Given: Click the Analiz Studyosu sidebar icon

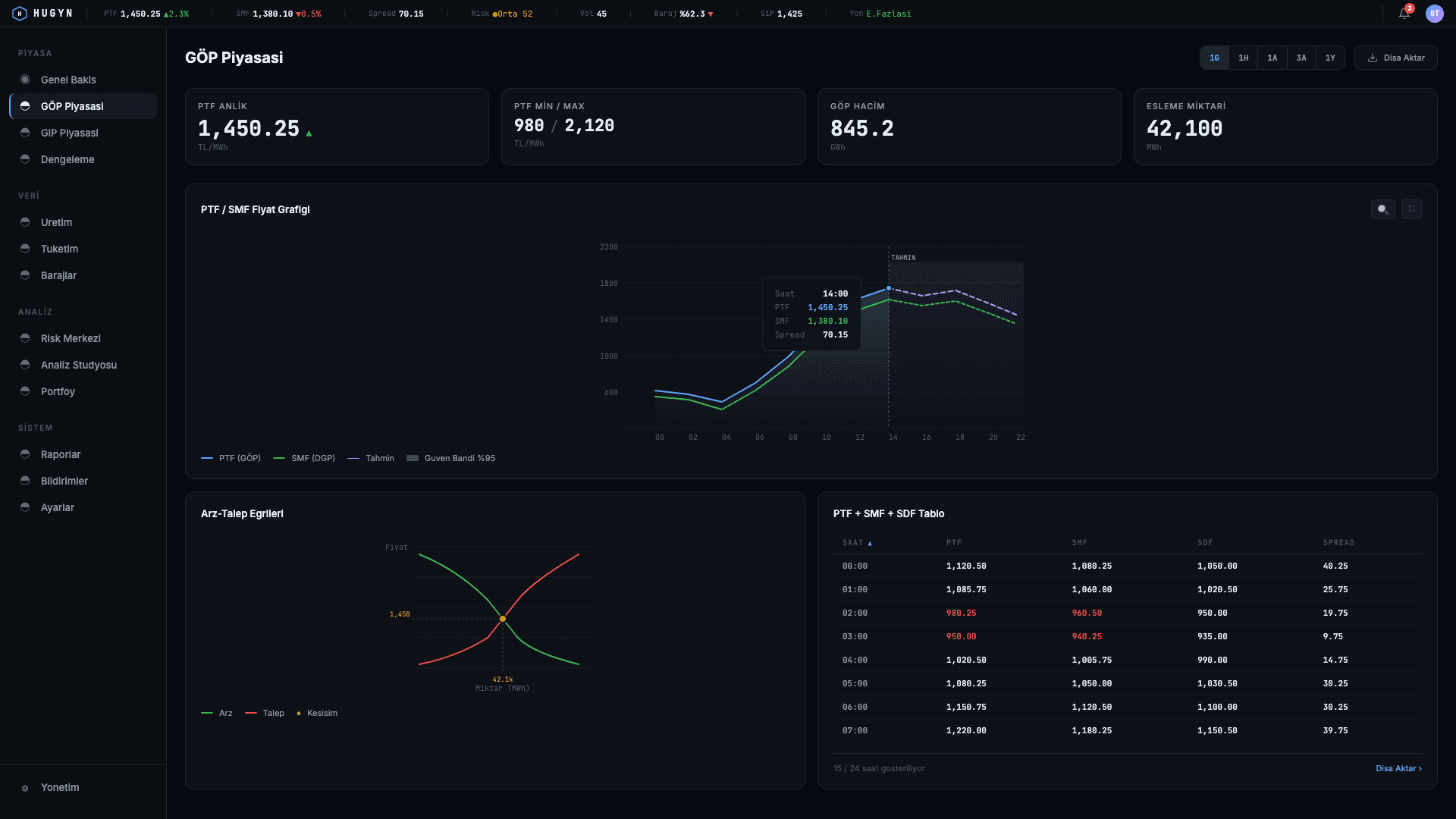Looking at the screenshot, I should tap(25, 365).
